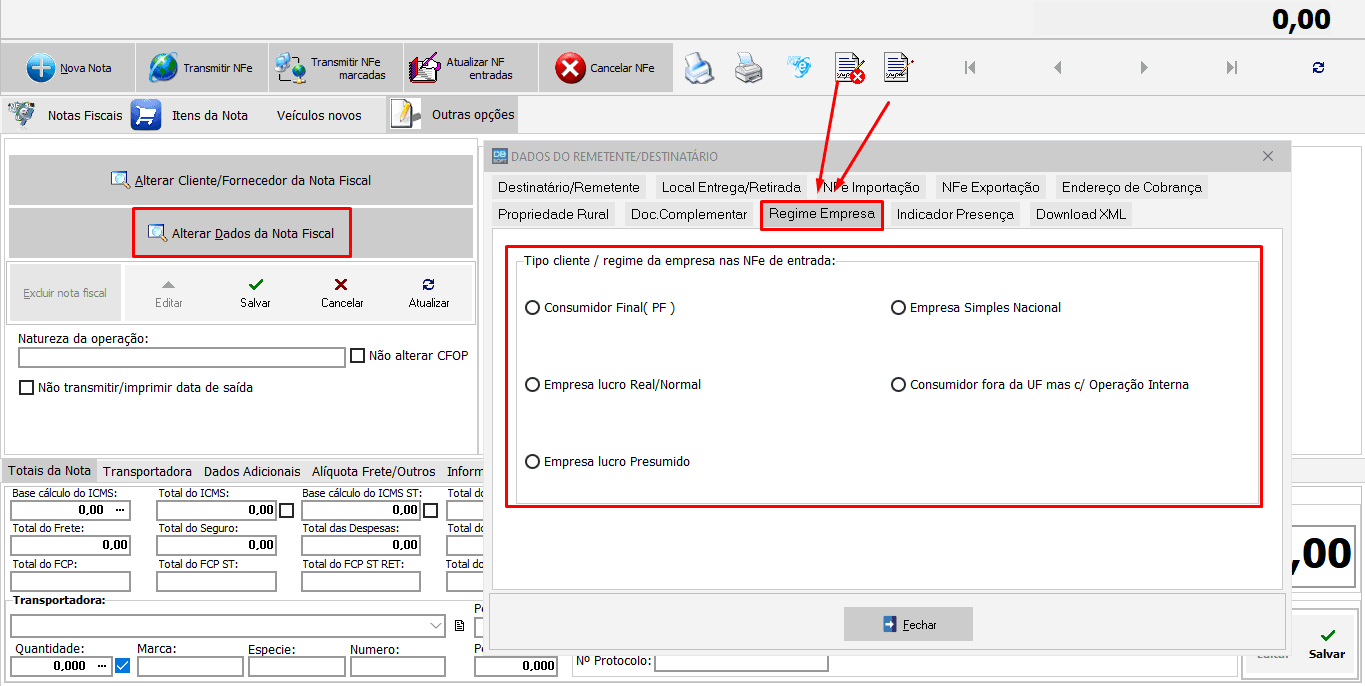Screen dimensions: 1365x686
Task: Click the document icon beside Transportadora dropdown
Action: tap(460, 626)
